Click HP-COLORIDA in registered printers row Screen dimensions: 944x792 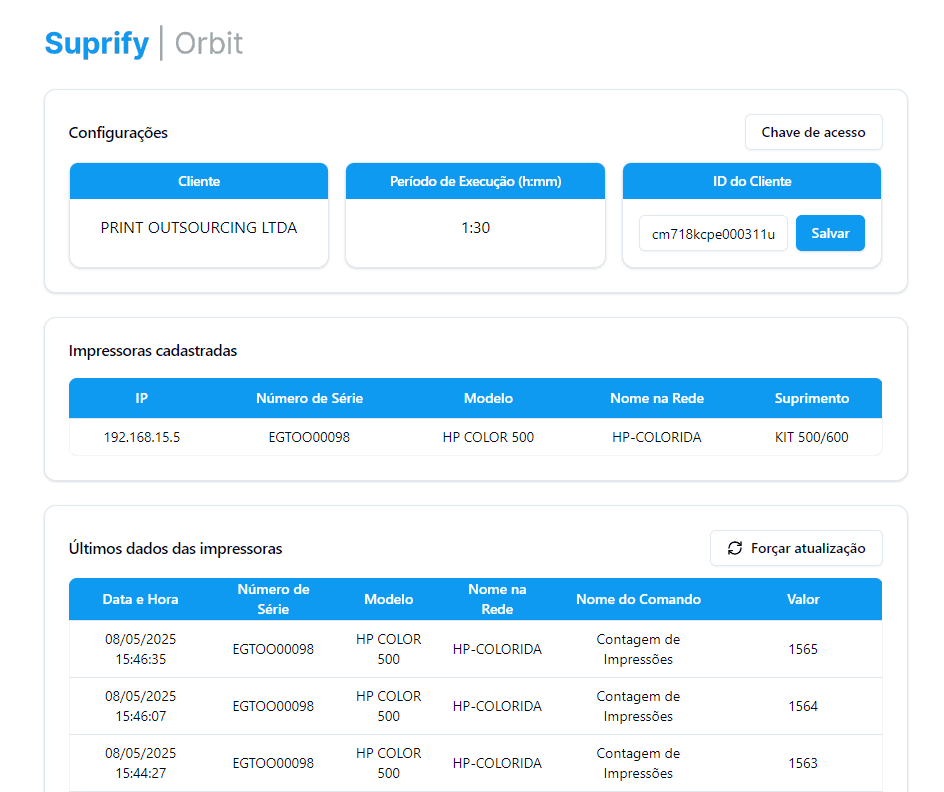tap(657, 437)
